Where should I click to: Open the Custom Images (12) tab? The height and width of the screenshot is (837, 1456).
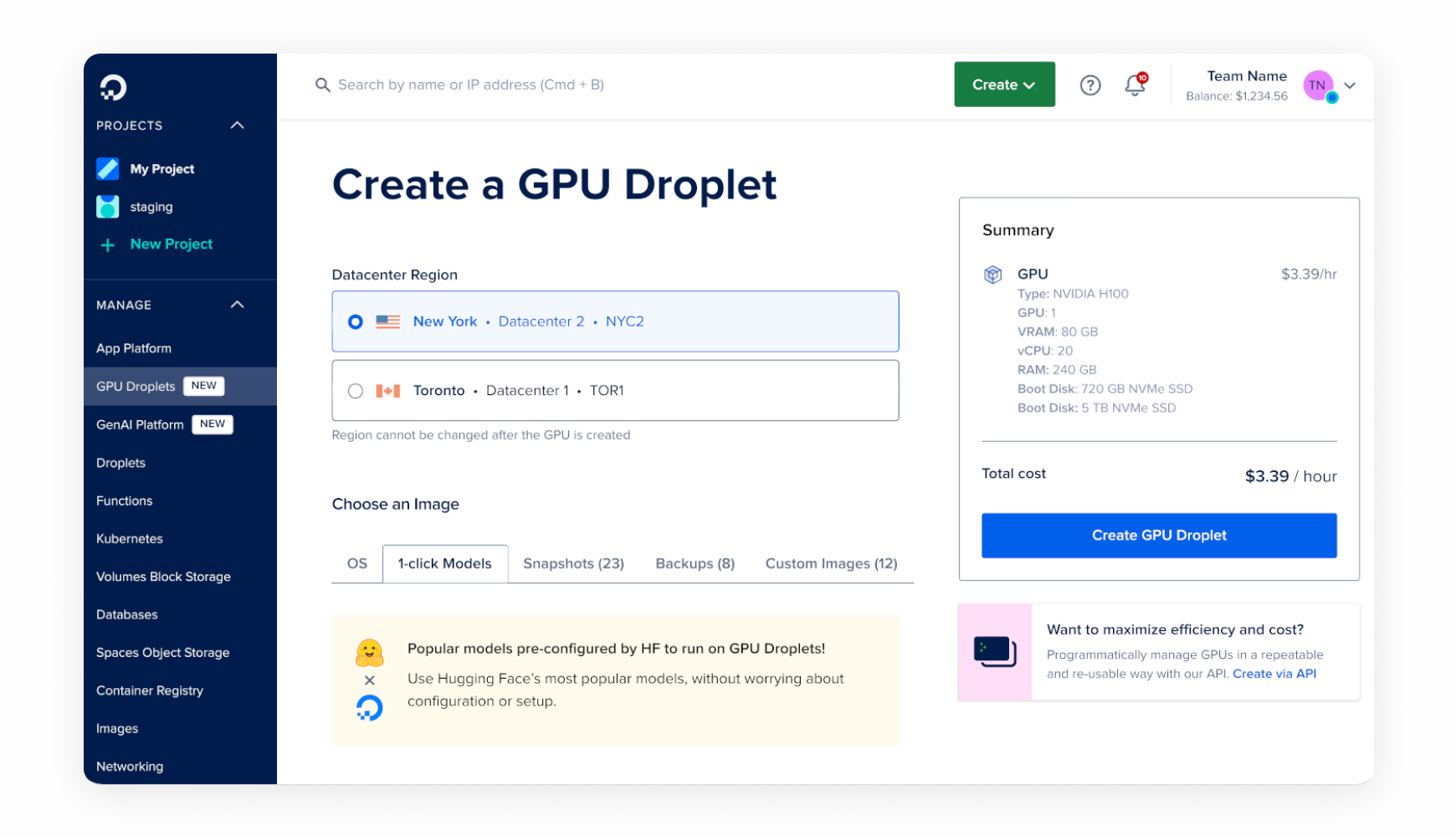832,564
